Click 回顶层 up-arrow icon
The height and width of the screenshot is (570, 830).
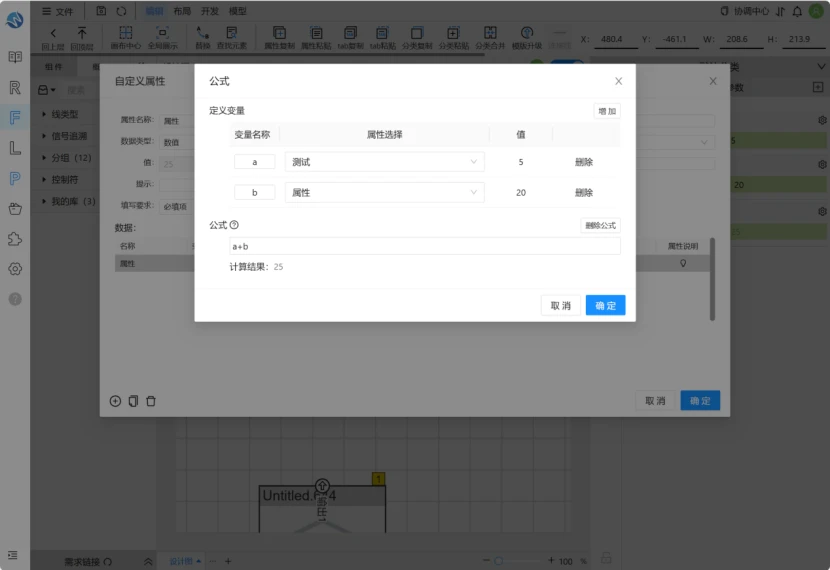tap(82, 33)
